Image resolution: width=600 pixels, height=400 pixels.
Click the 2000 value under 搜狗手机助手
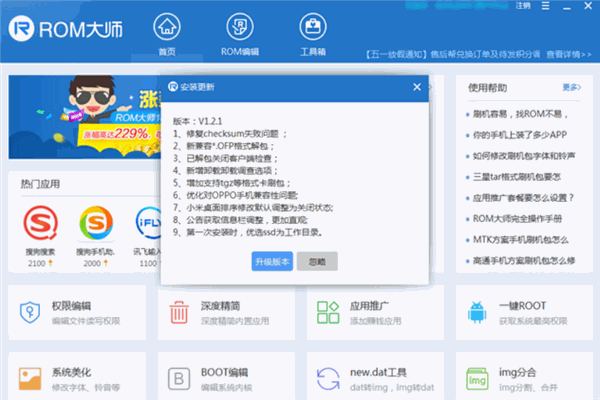(92, 263)
